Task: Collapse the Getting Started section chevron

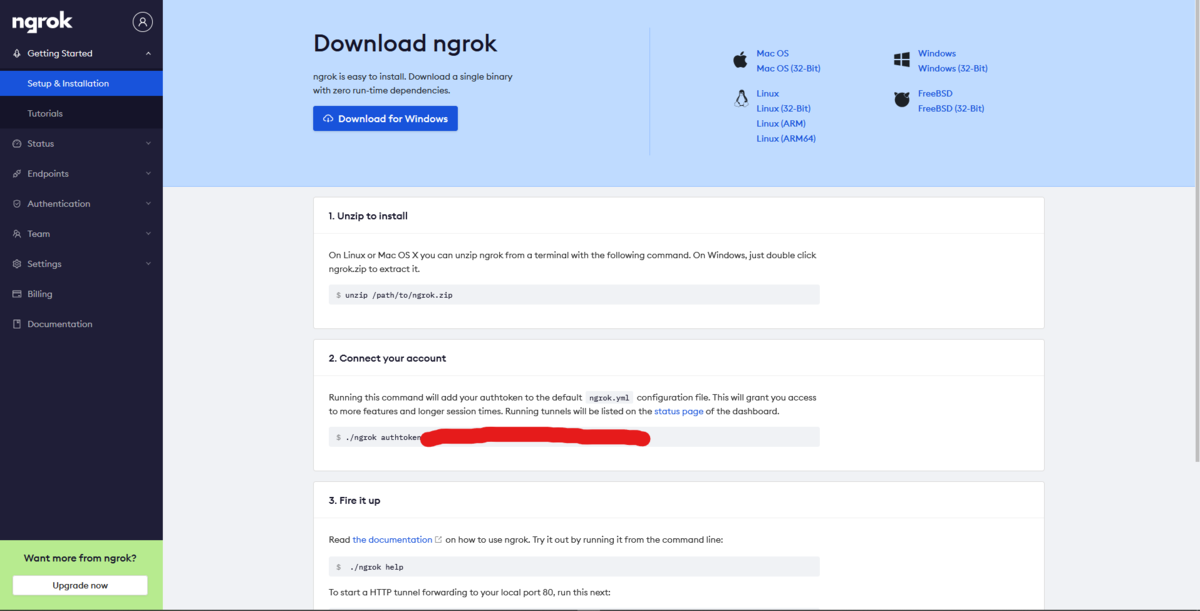Action: tap(148, 54)
